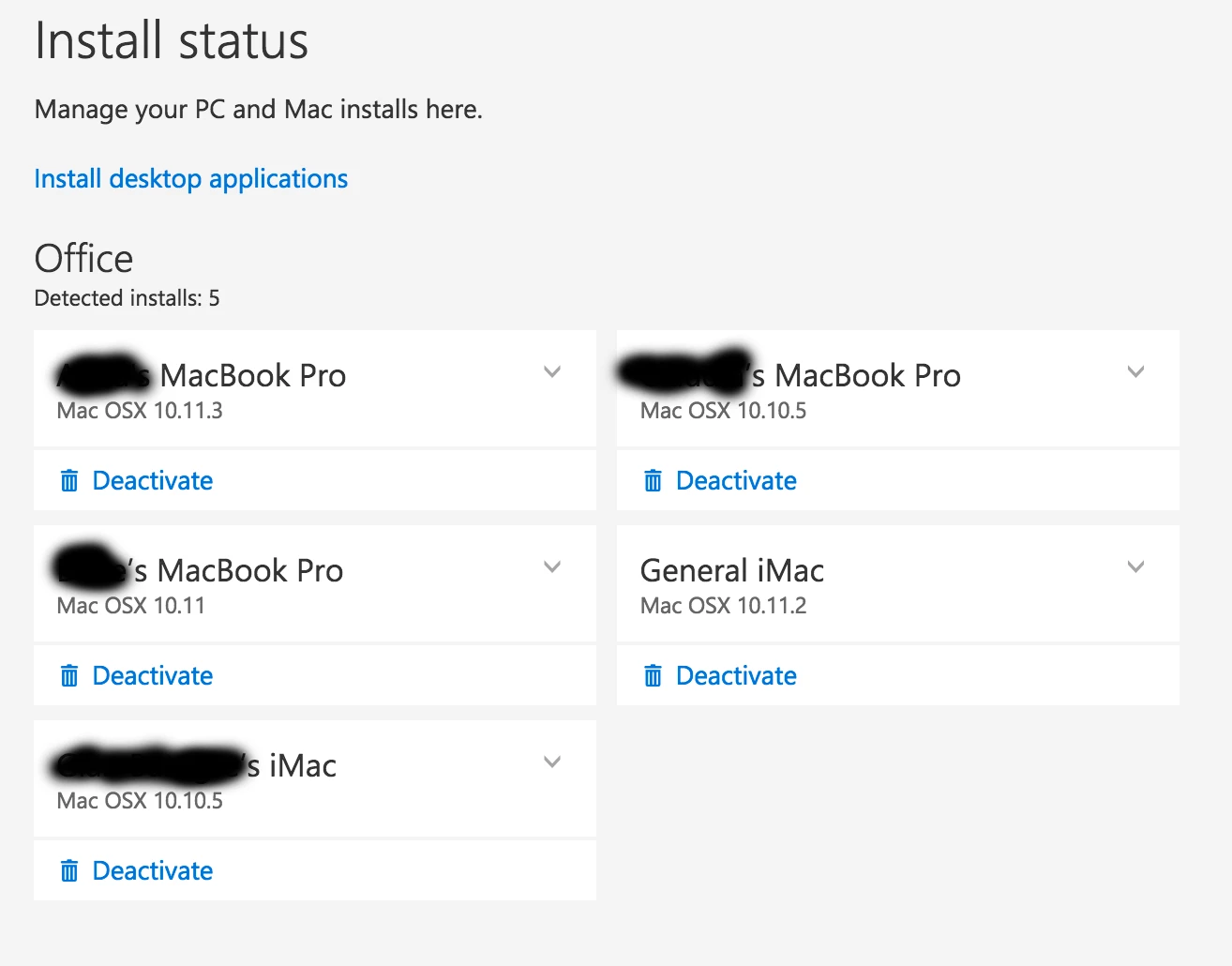Deactivate the MacBook Pro running Mac OSX 10.11
Viewport: 1232px width, 966px height.
(x=152, y=675)
